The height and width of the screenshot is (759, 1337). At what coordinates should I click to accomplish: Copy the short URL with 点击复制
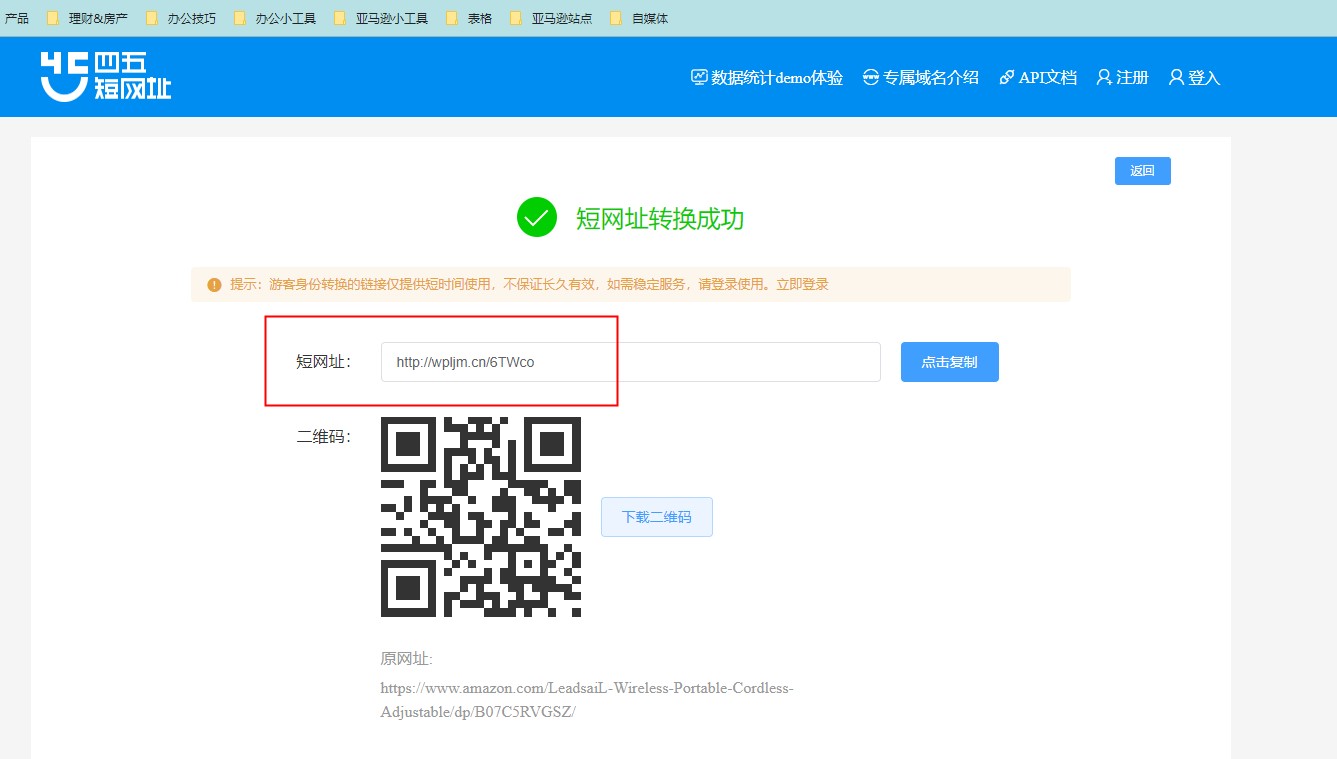pos(950,362)
